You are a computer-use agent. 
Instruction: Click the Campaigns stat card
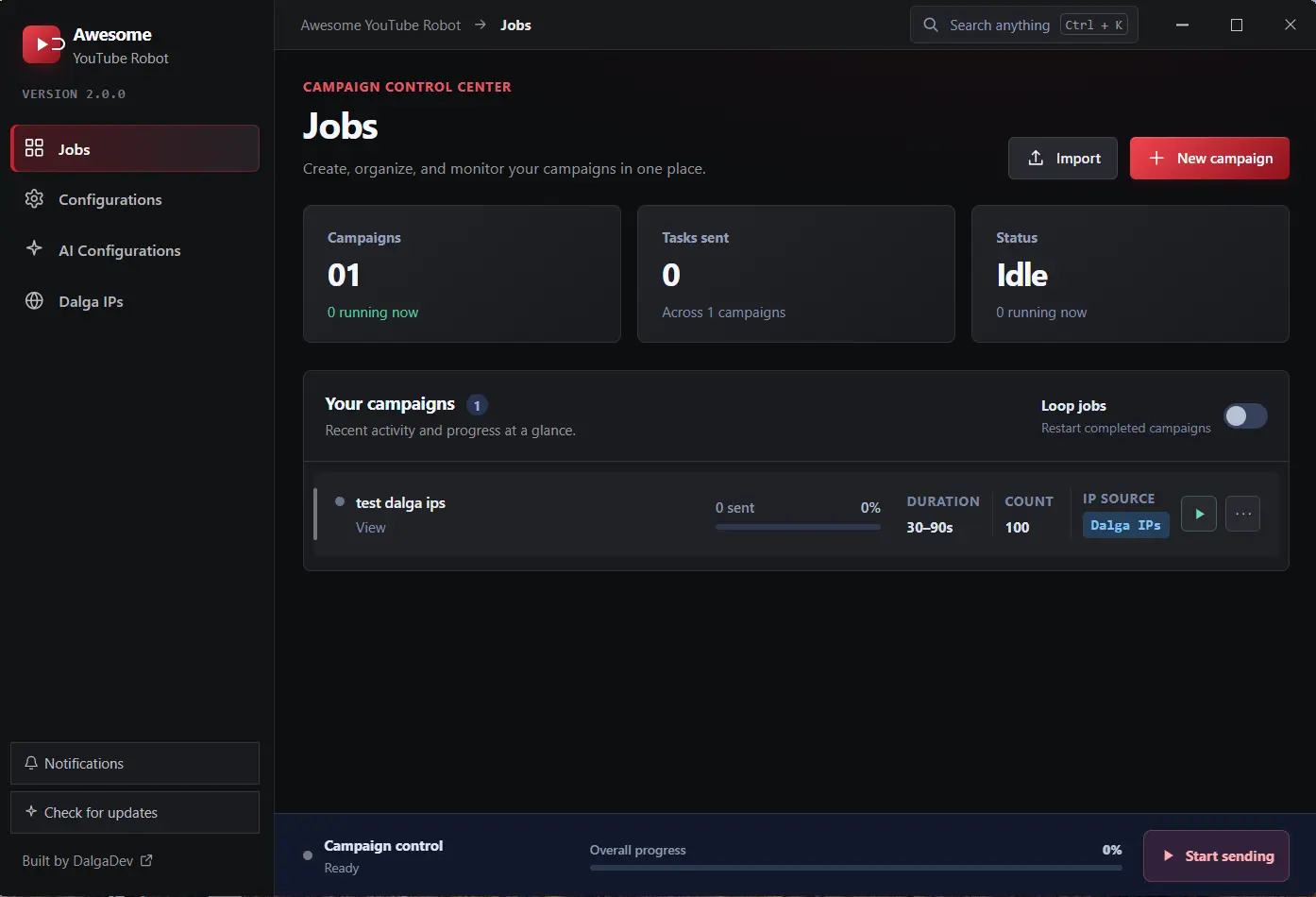[x=462, y=274]
